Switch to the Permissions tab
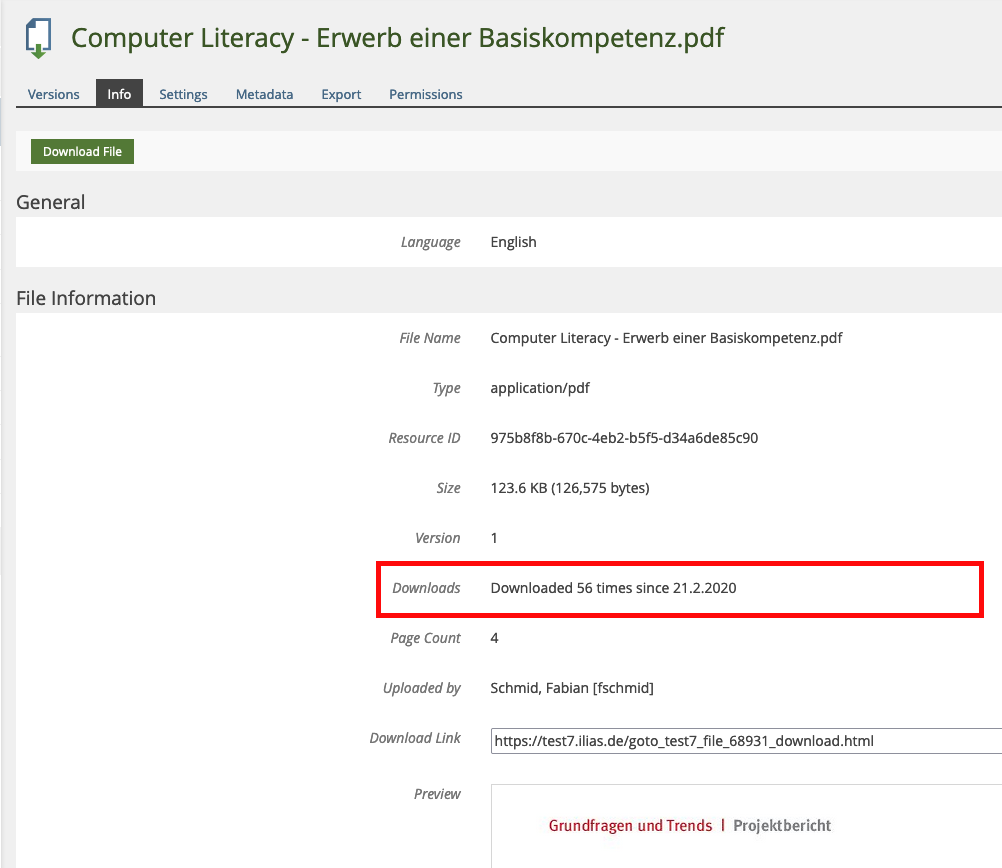This screenshot has width=1002, height=868. pos(425,94)
